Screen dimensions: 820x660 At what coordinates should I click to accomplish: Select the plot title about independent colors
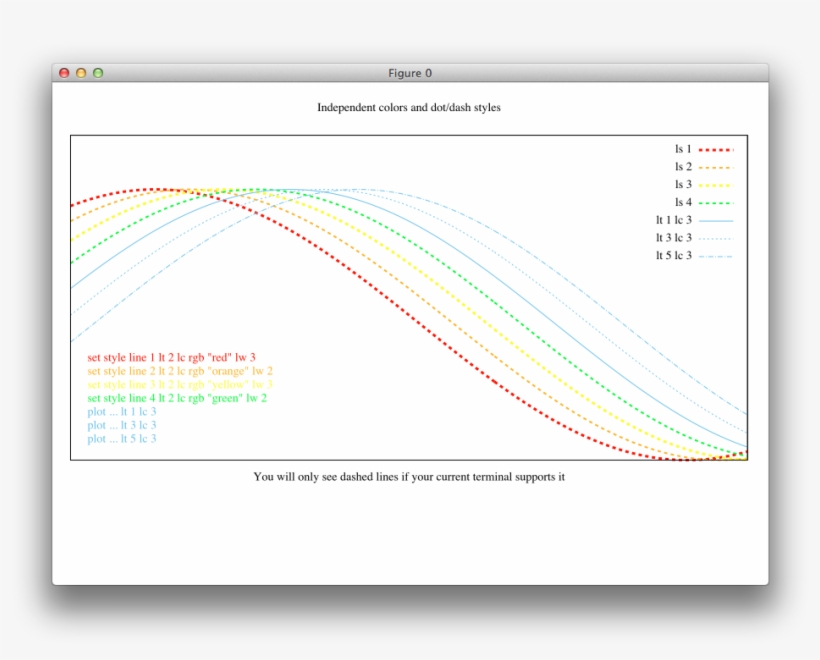point(408,107)
